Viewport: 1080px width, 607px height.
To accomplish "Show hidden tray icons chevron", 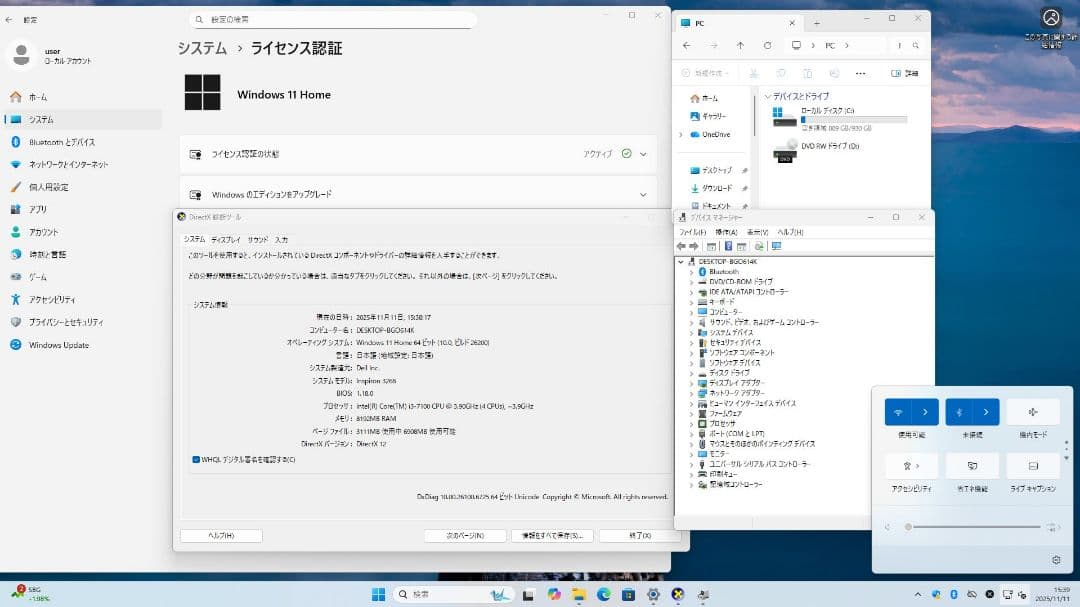I will click(x=917, y=594).
